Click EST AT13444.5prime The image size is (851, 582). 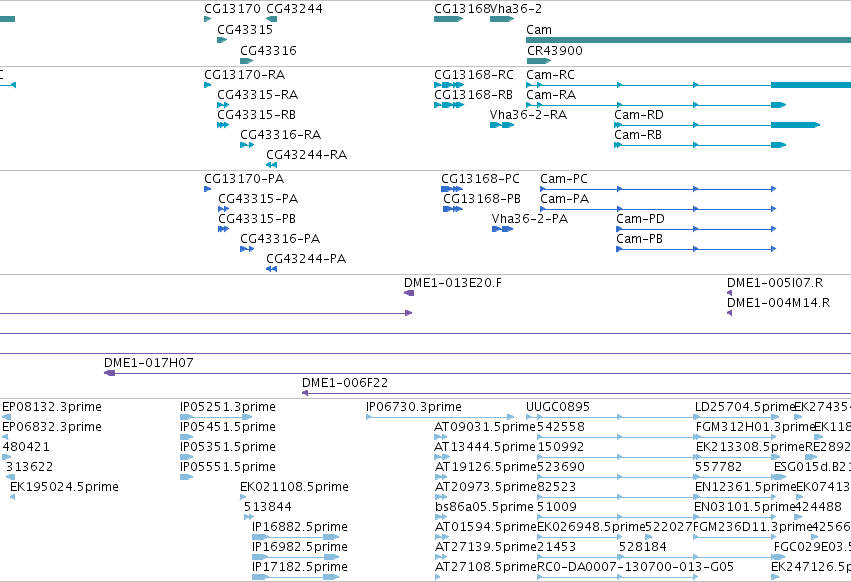(485, 447)
